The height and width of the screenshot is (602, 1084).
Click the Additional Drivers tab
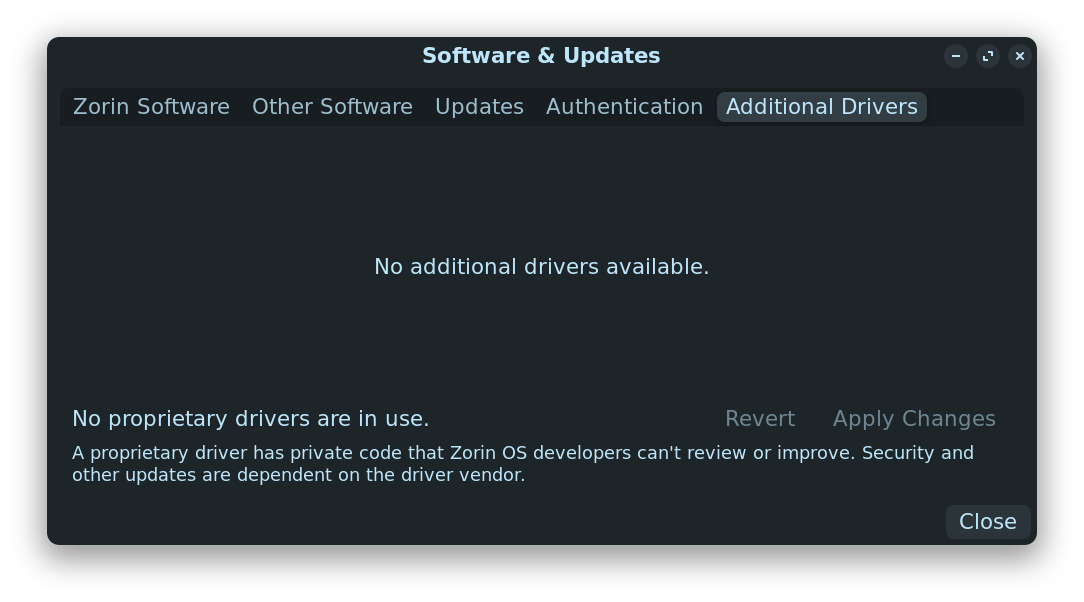[821, 107]
